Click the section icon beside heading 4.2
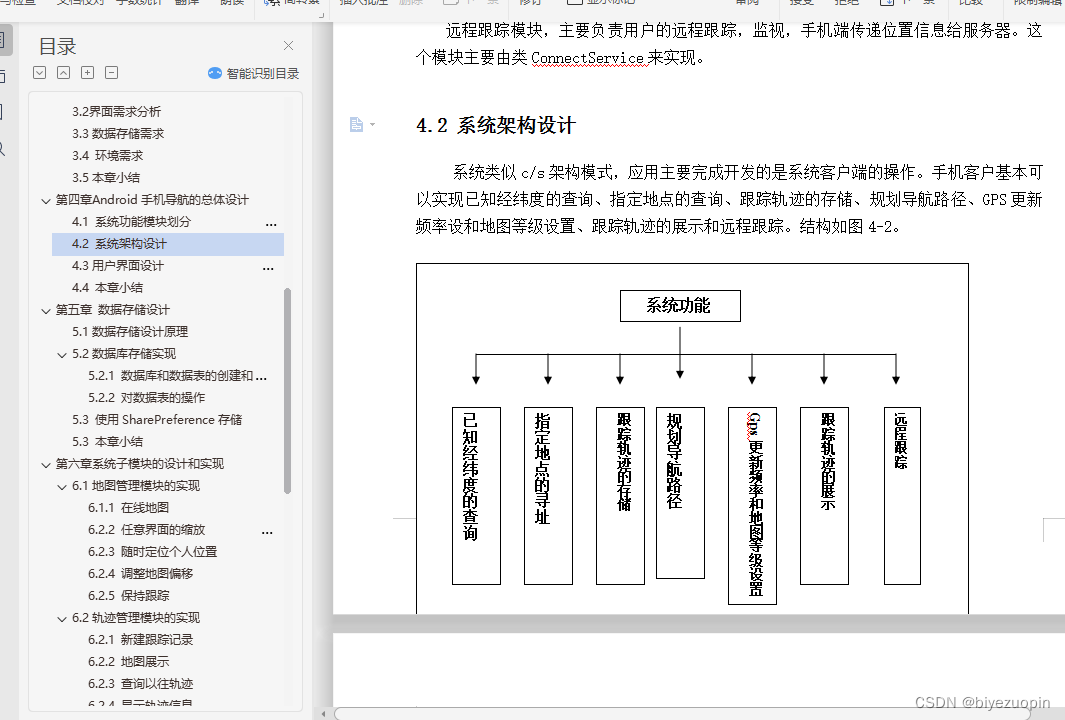Screen dimensions: 1065x720 [x=356, y=124]
